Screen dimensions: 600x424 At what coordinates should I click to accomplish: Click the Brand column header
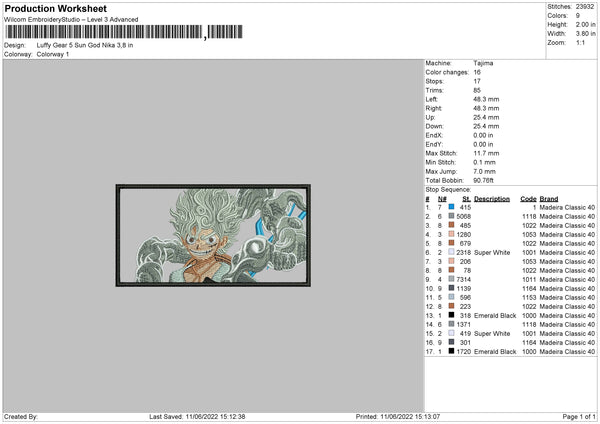pyautogui.click(x=549, y=199)
